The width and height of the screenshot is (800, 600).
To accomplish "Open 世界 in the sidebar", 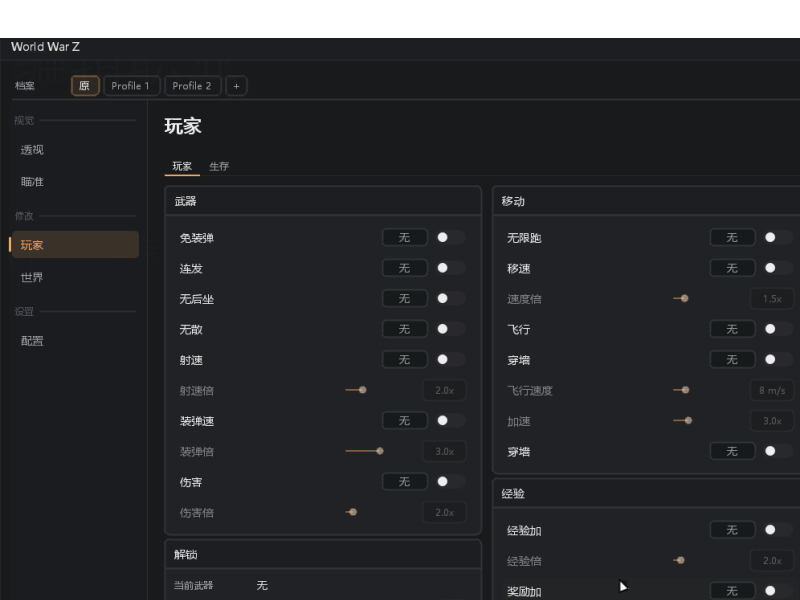I will (75, 277).
